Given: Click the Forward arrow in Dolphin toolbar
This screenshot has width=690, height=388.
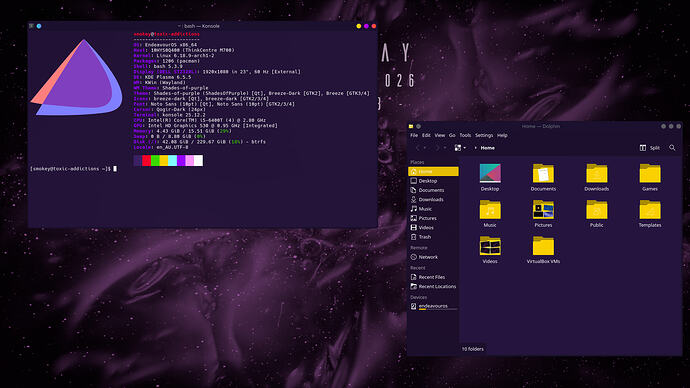Looking at the screenshot, I should tap(437, 148).
